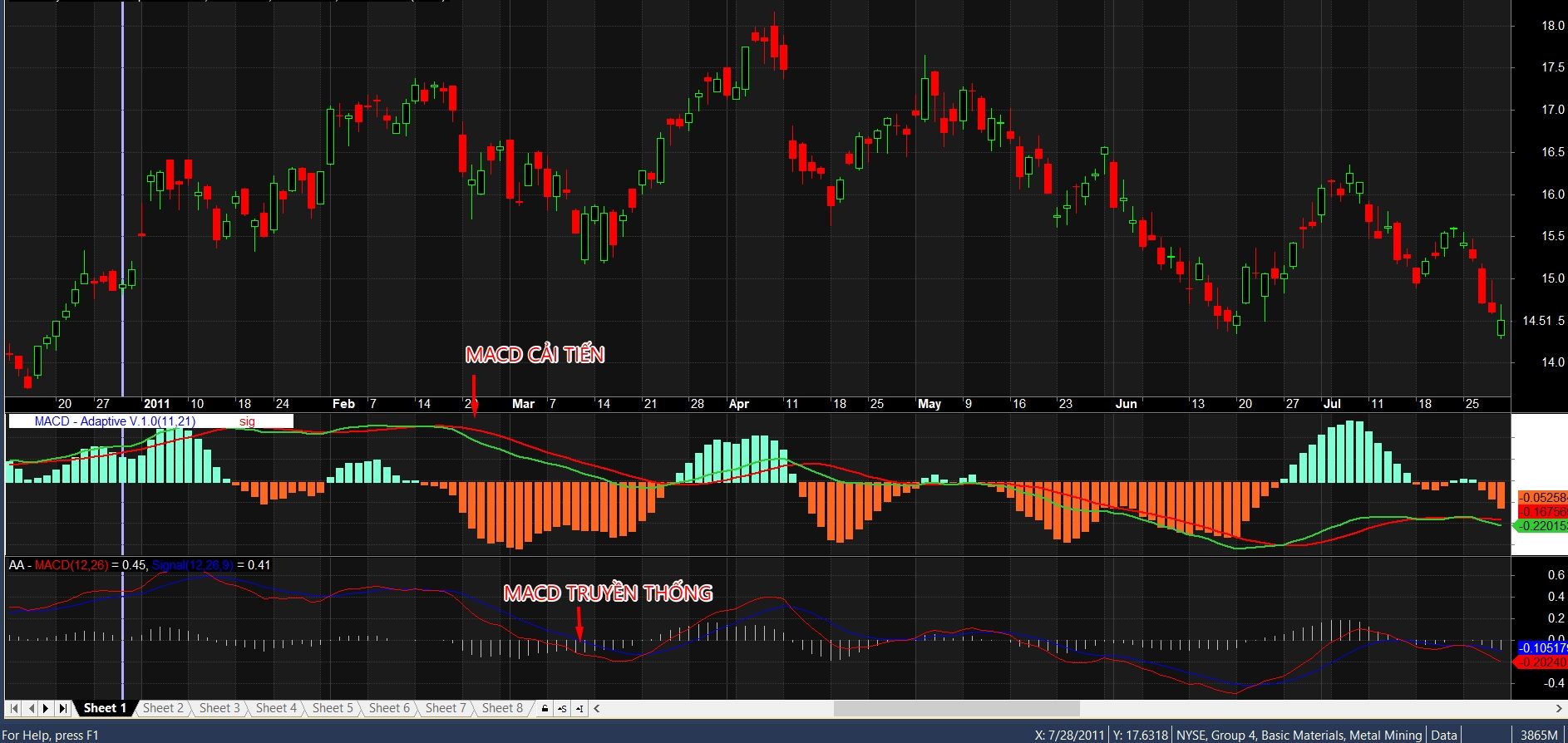The height and width of the screenshot is (743, 1568).
Task: Click the 'Feb' month label on the date axis
Action: click(343, 404)
